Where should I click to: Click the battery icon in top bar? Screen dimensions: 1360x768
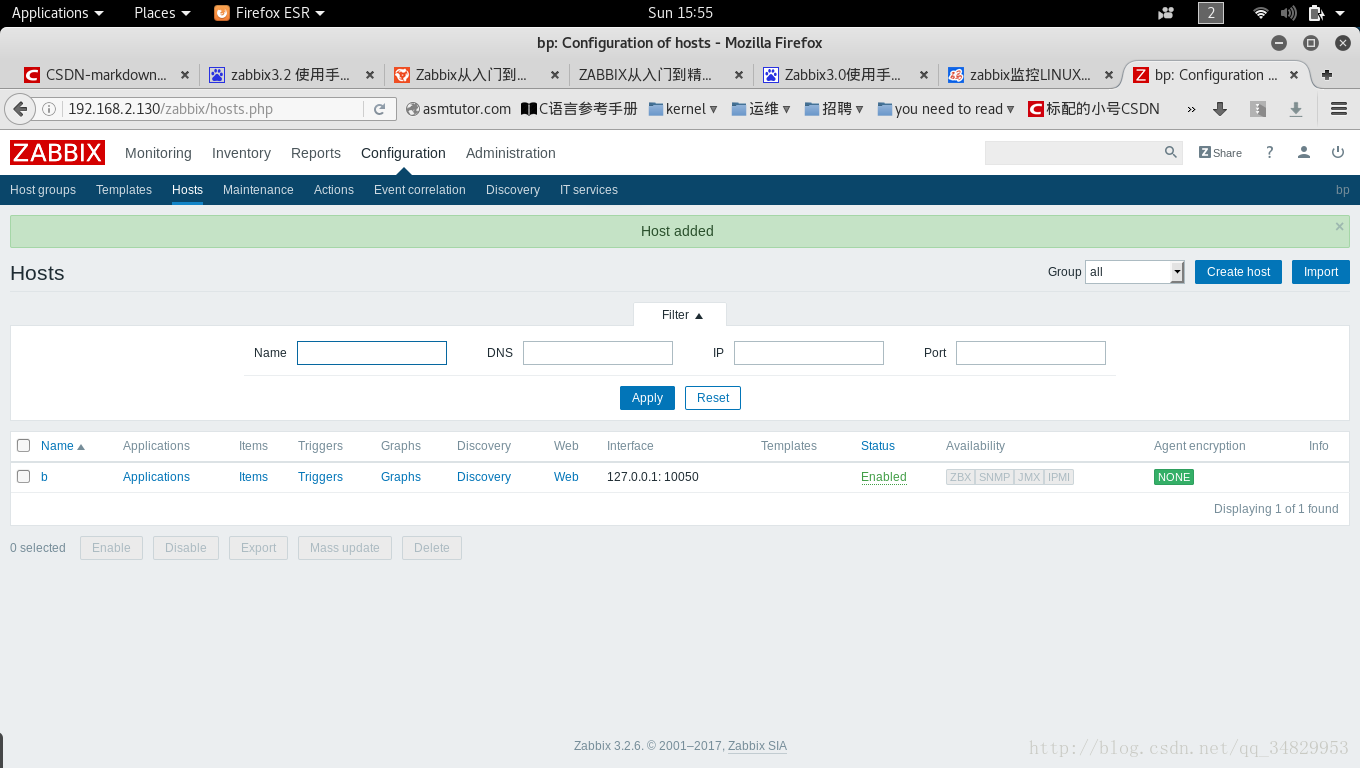point(1316,13)
